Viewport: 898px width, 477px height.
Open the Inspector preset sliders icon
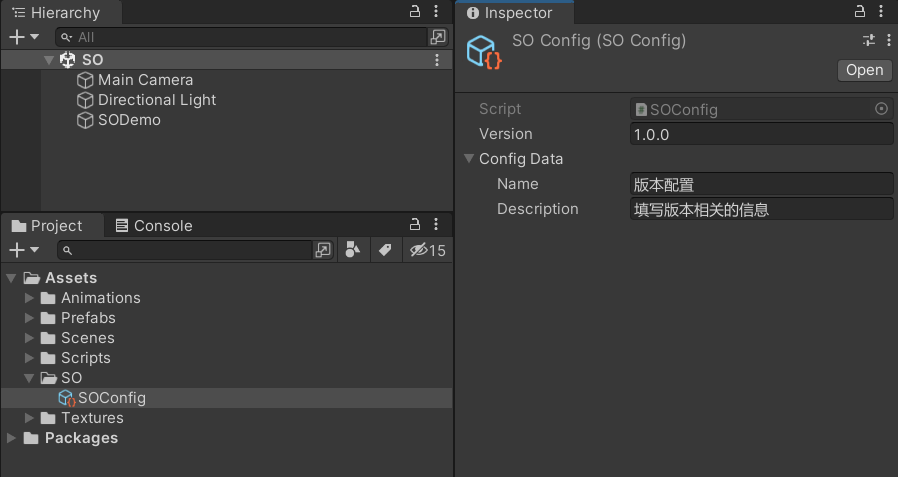pyautogui.click(x=869, y=40)
